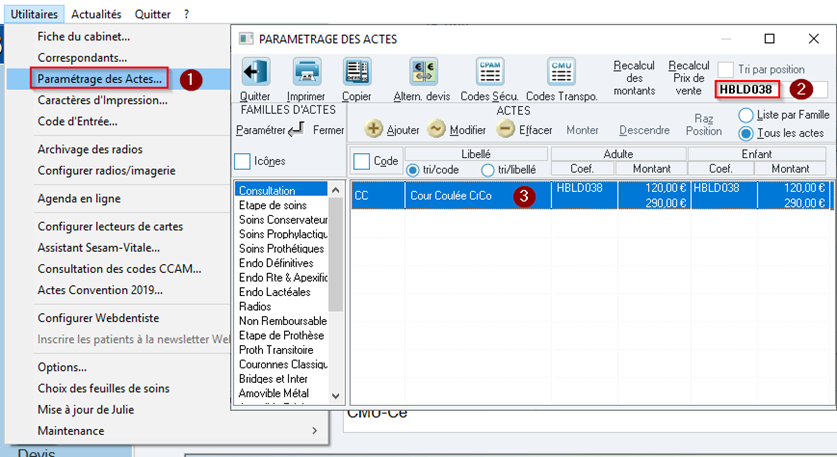Screen dimensions: 837x457
Task: Choose Code d'Entrée... menu entry
Action: [x=77, y=122]
